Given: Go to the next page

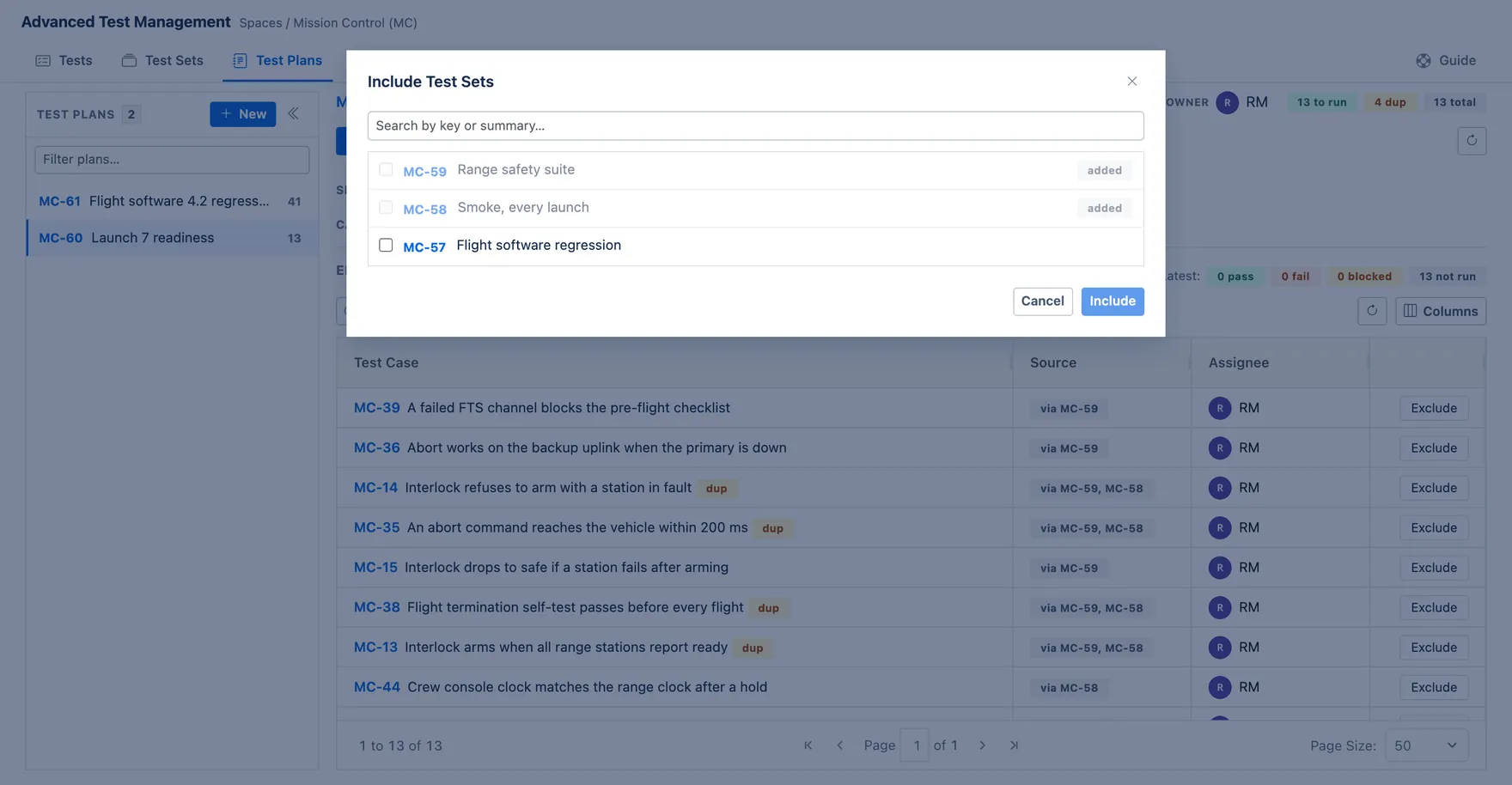Looking at the screenshot, I should (x=982, y=745).
